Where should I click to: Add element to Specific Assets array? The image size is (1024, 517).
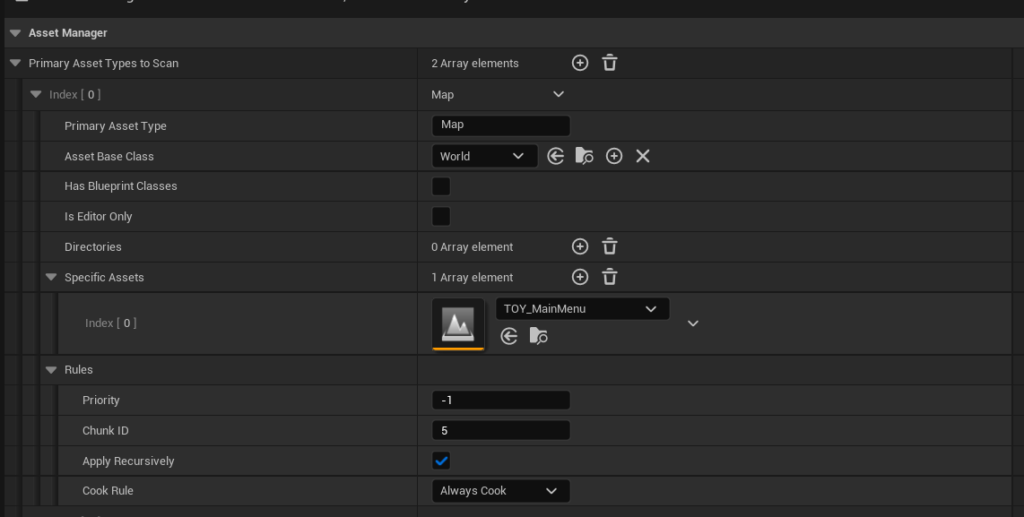click(580, 277)
